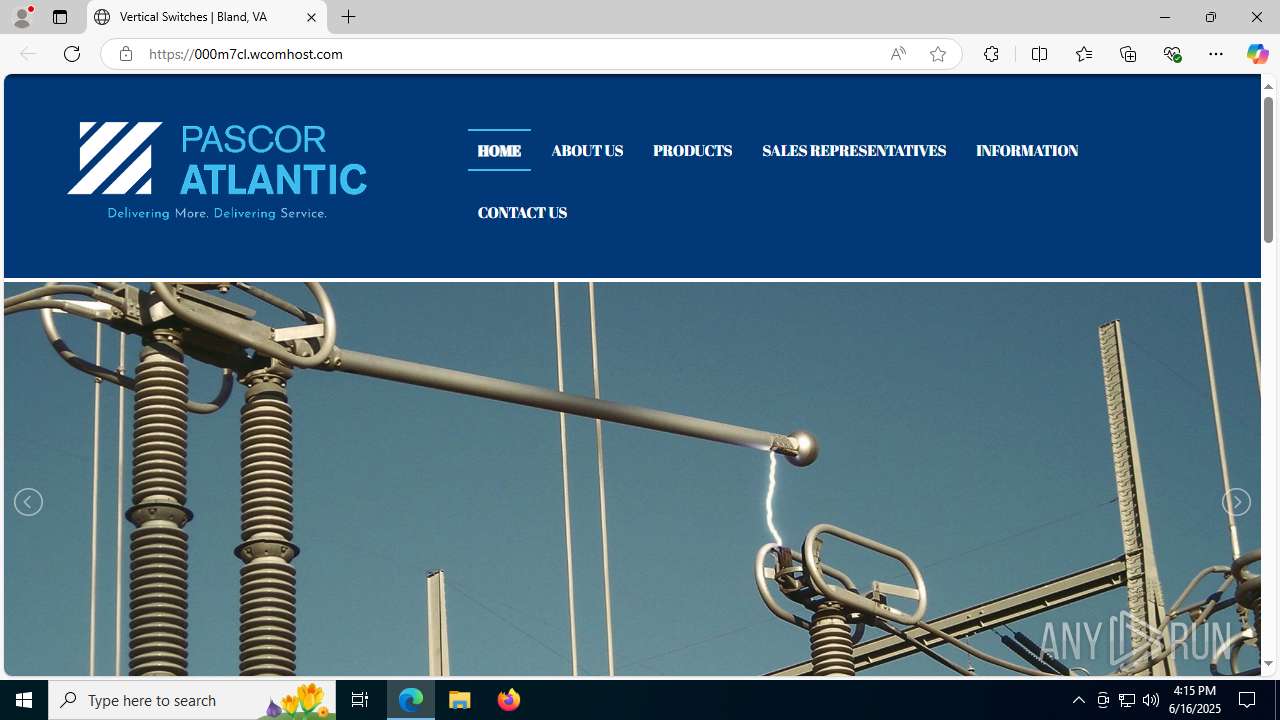Viewport: 1280px width, 720px height.
Task: Open Browser essentials
Action: coord(1172,54)
